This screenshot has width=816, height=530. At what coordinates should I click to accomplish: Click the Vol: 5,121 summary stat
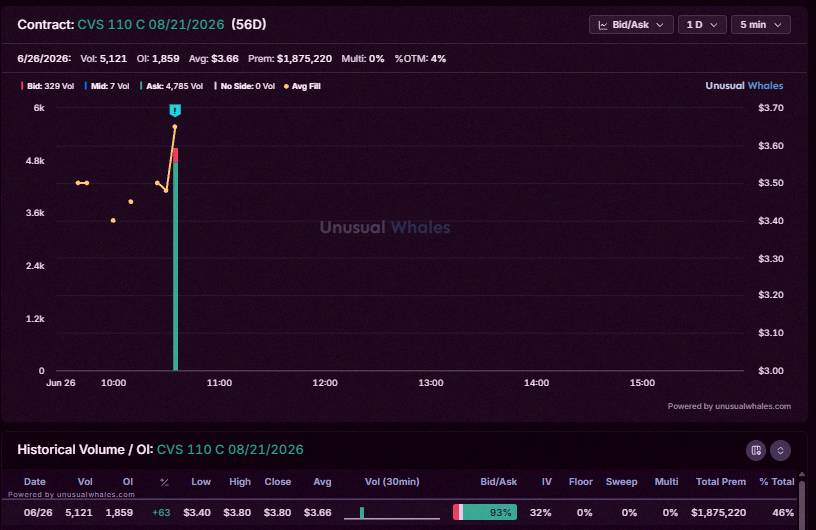pos(104,58)
